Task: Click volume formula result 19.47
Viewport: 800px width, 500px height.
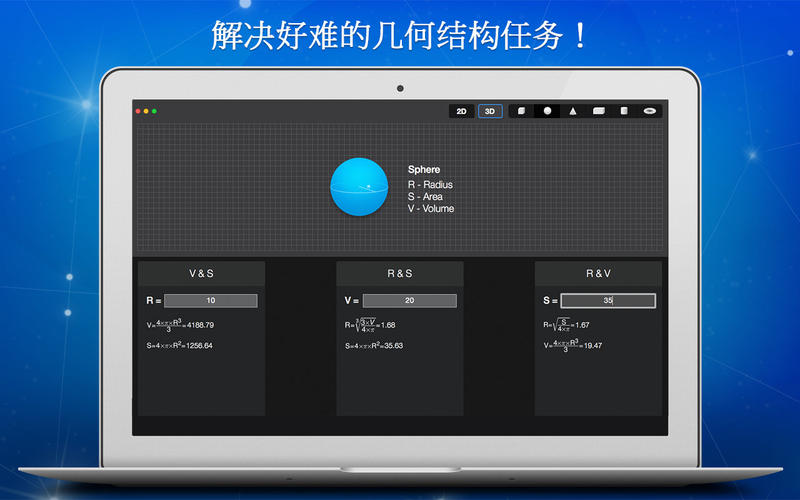Action: pos(593,345)
